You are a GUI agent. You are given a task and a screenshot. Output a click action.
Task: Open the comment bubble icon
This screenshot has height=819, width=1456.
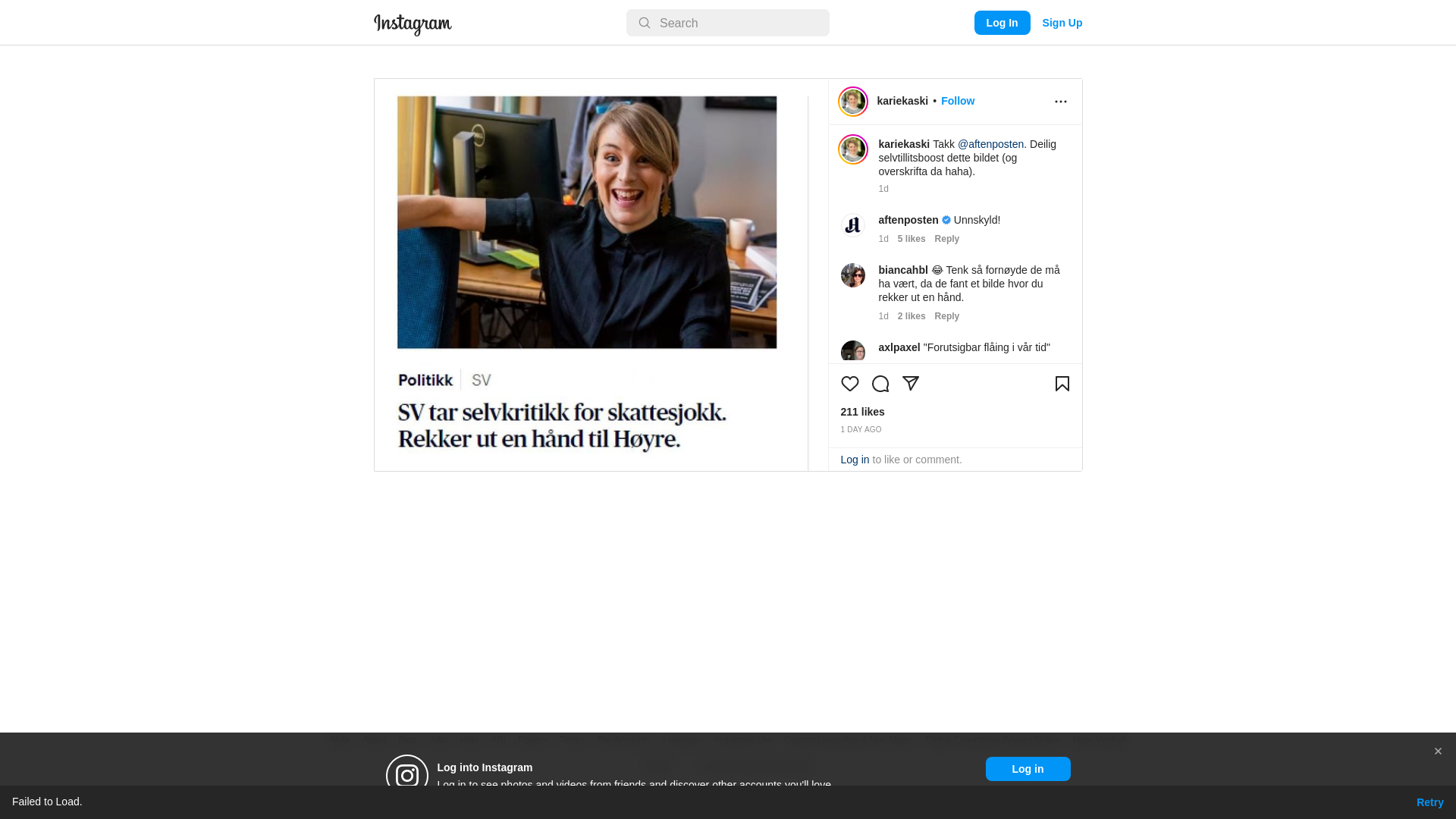tap(880, 384)
